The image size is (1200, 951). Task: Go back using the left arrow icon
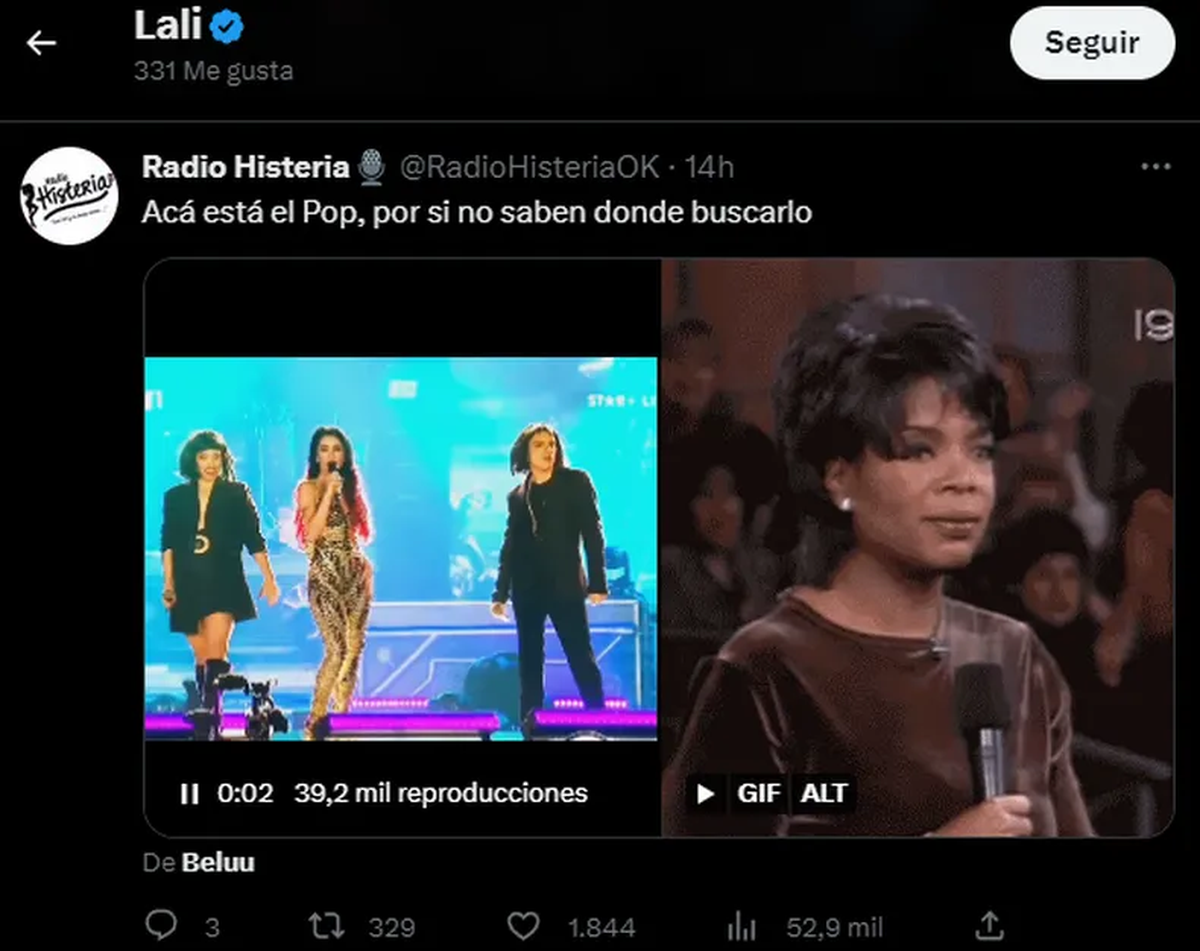pos(41,42)
